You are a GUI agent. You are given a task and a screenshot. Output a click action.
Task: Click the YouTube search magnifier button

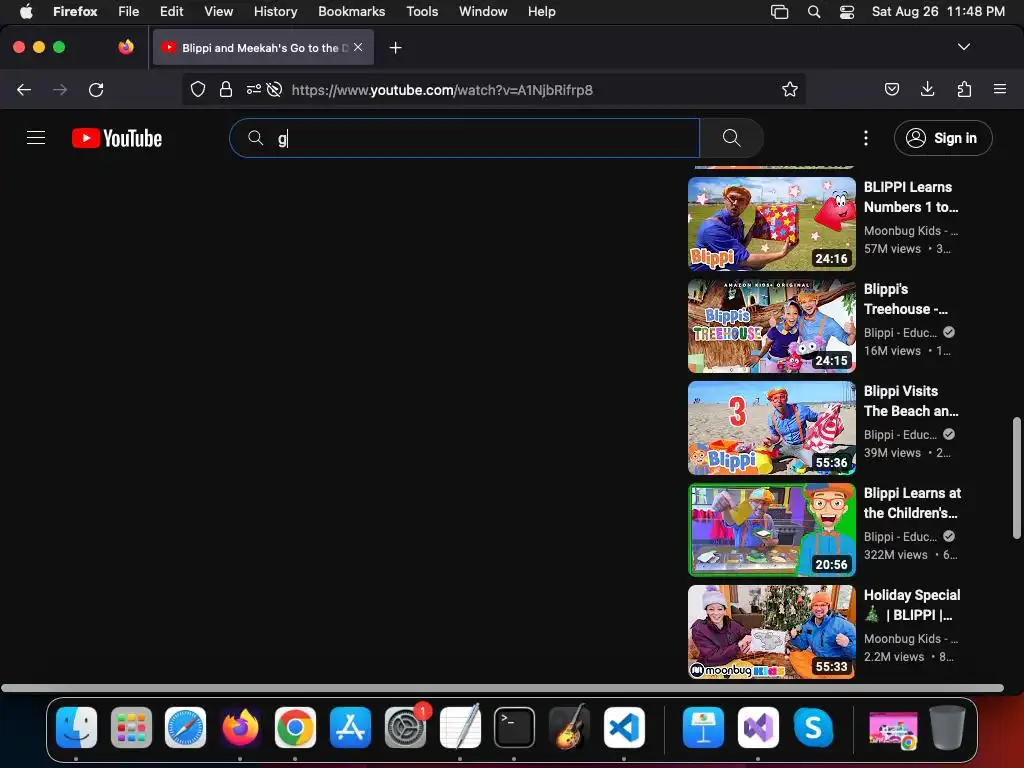[731, 138]
